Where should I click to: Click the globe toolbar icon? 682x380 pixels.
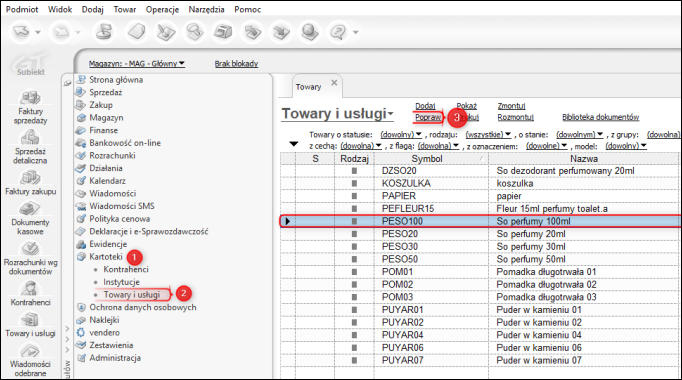coord(310,32)
